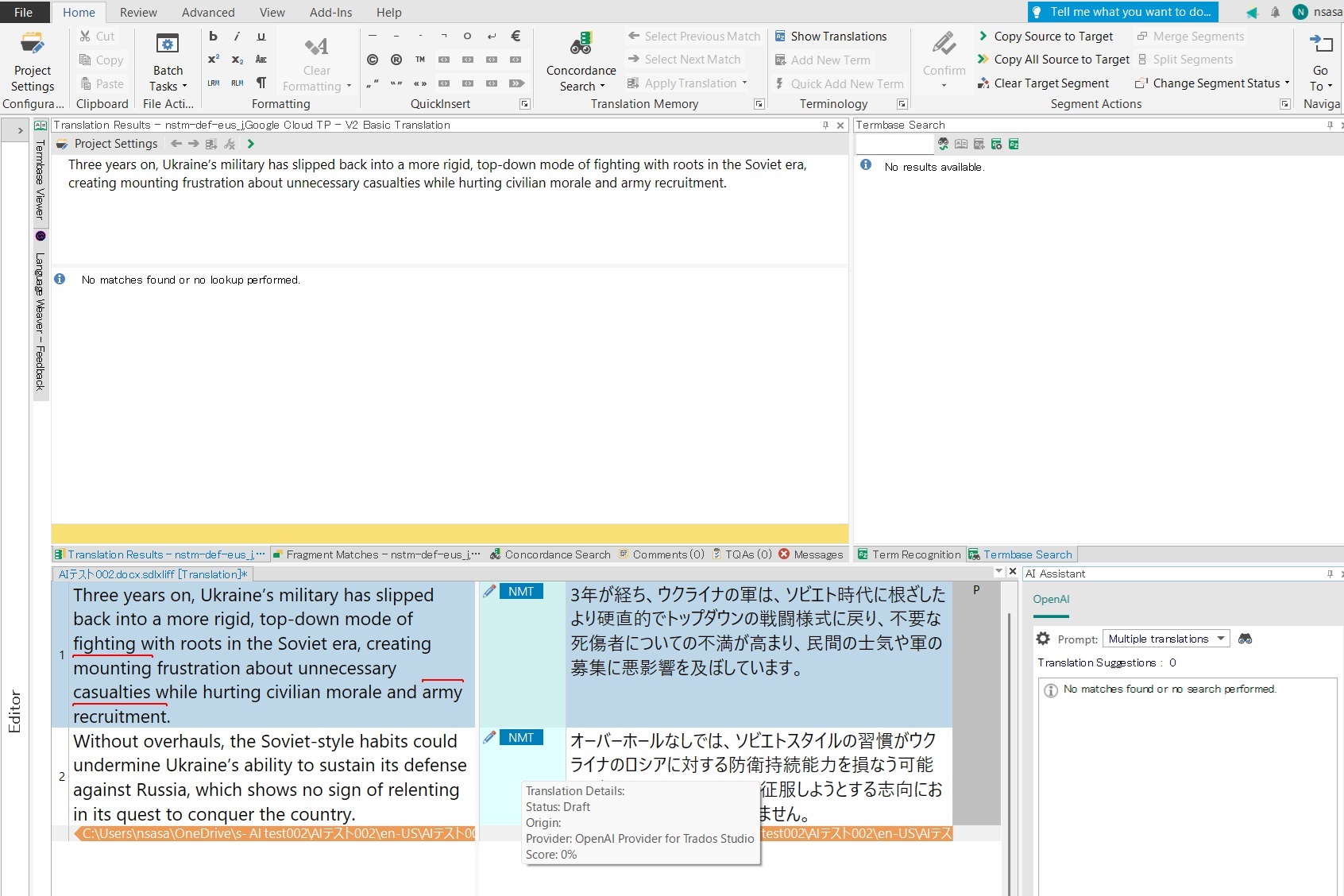Click the Show Translations icon
The image size is (1344, 896).
point(781,36)
